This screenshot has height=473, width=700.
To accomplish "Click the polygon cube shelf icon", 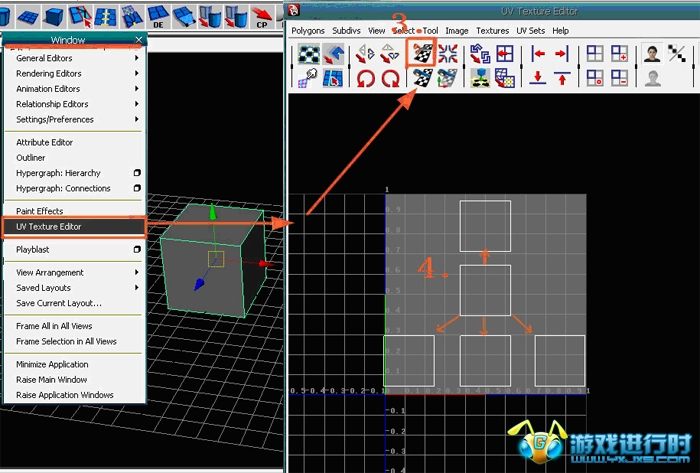I will click(x=54, y=17).
